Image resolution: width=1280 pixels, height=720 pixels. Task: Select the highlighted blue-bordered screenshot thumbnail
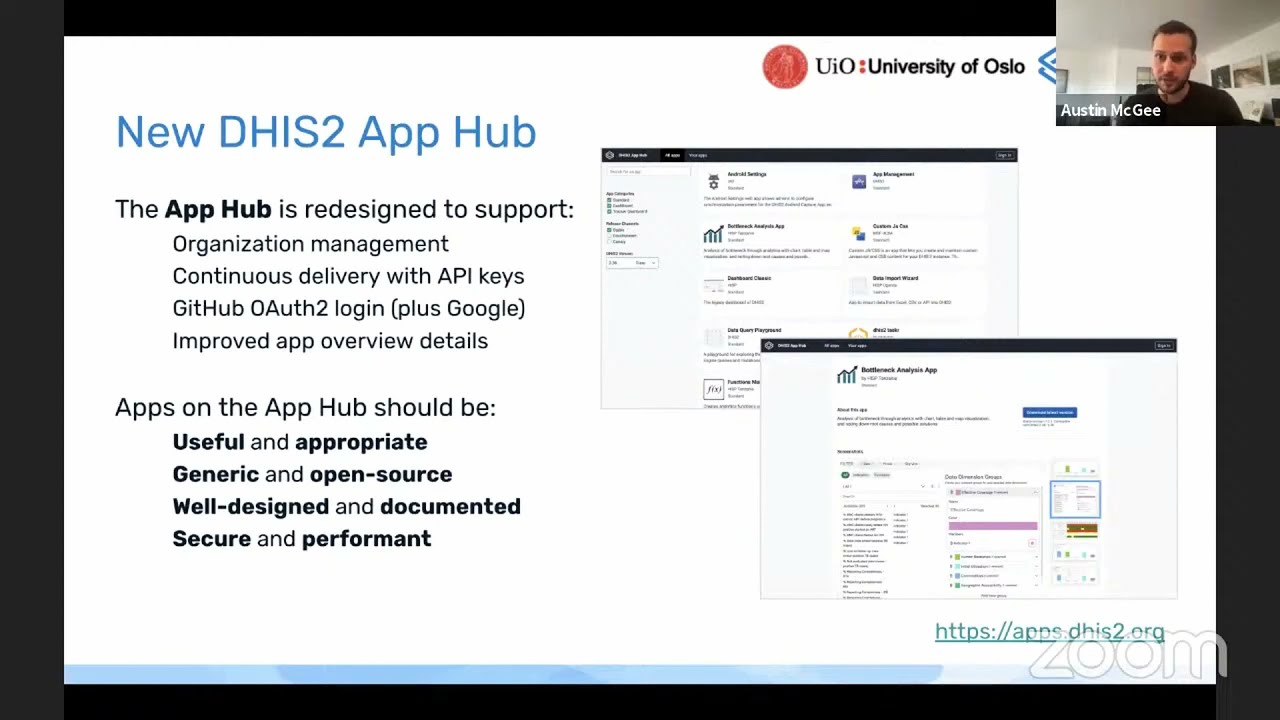pyautogui.click(x=1075, y=499)
